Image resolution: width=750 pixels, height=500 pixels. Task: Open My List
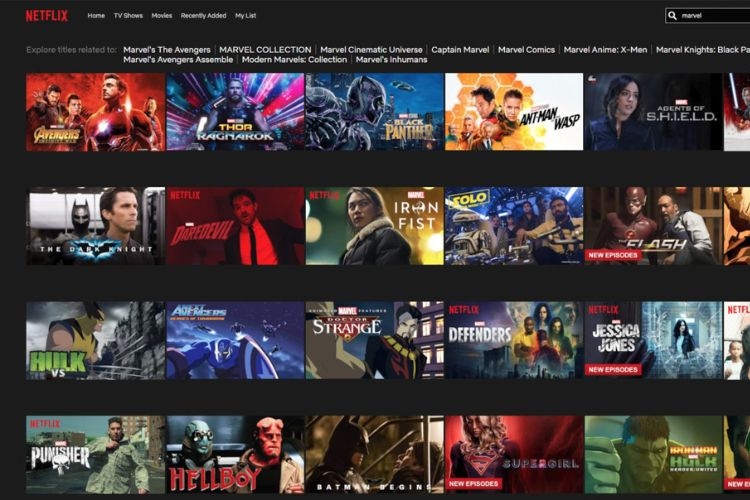pos(245,16)
